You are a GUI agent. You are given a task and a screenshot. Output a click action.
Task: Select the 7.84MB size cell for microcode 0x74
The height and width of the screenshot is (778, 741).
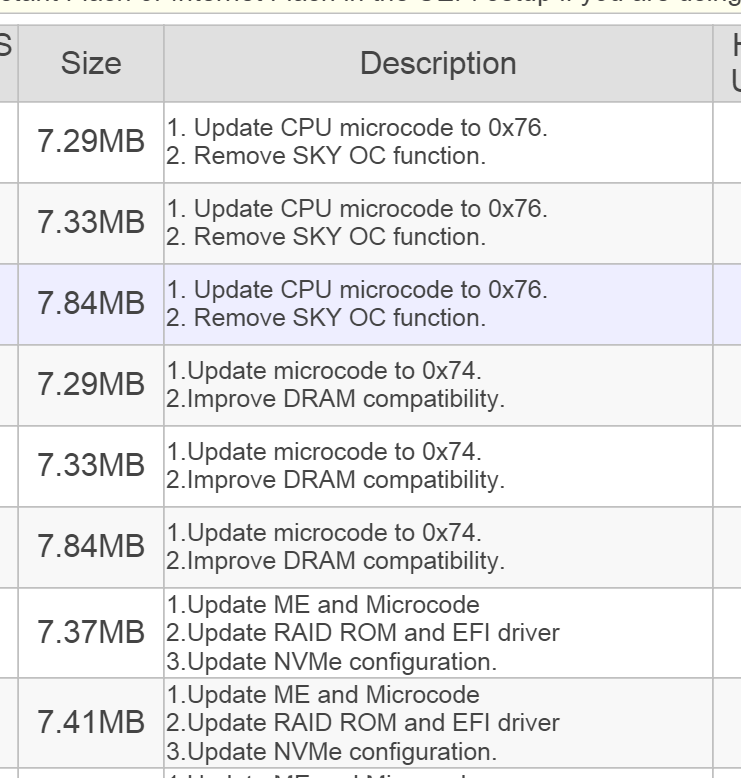[x=91, y=550]
